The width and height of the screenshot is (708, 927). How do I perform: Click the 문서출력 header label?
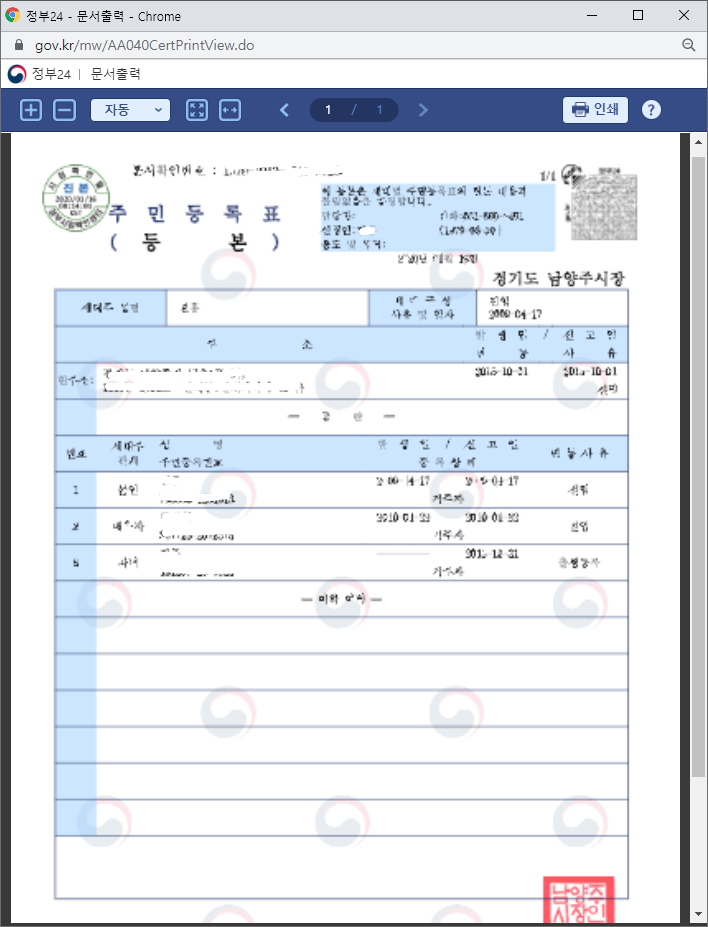pos(115,74)
